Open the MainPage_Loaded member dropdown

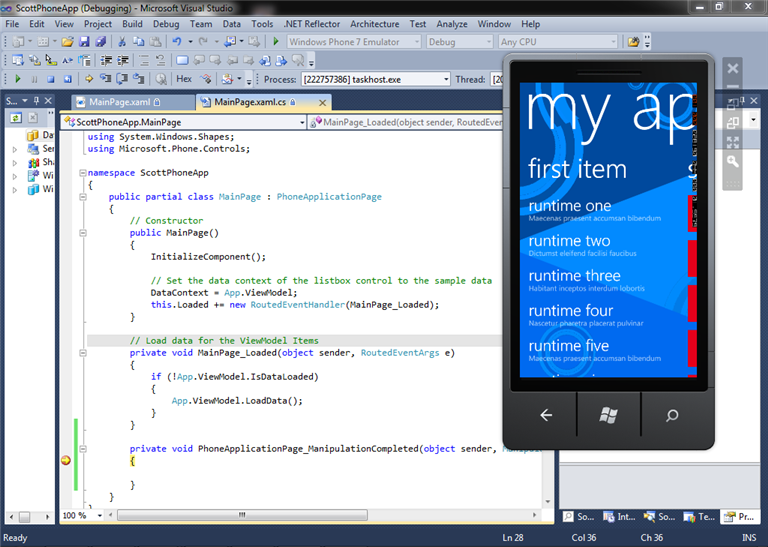(x=406, y=122)
